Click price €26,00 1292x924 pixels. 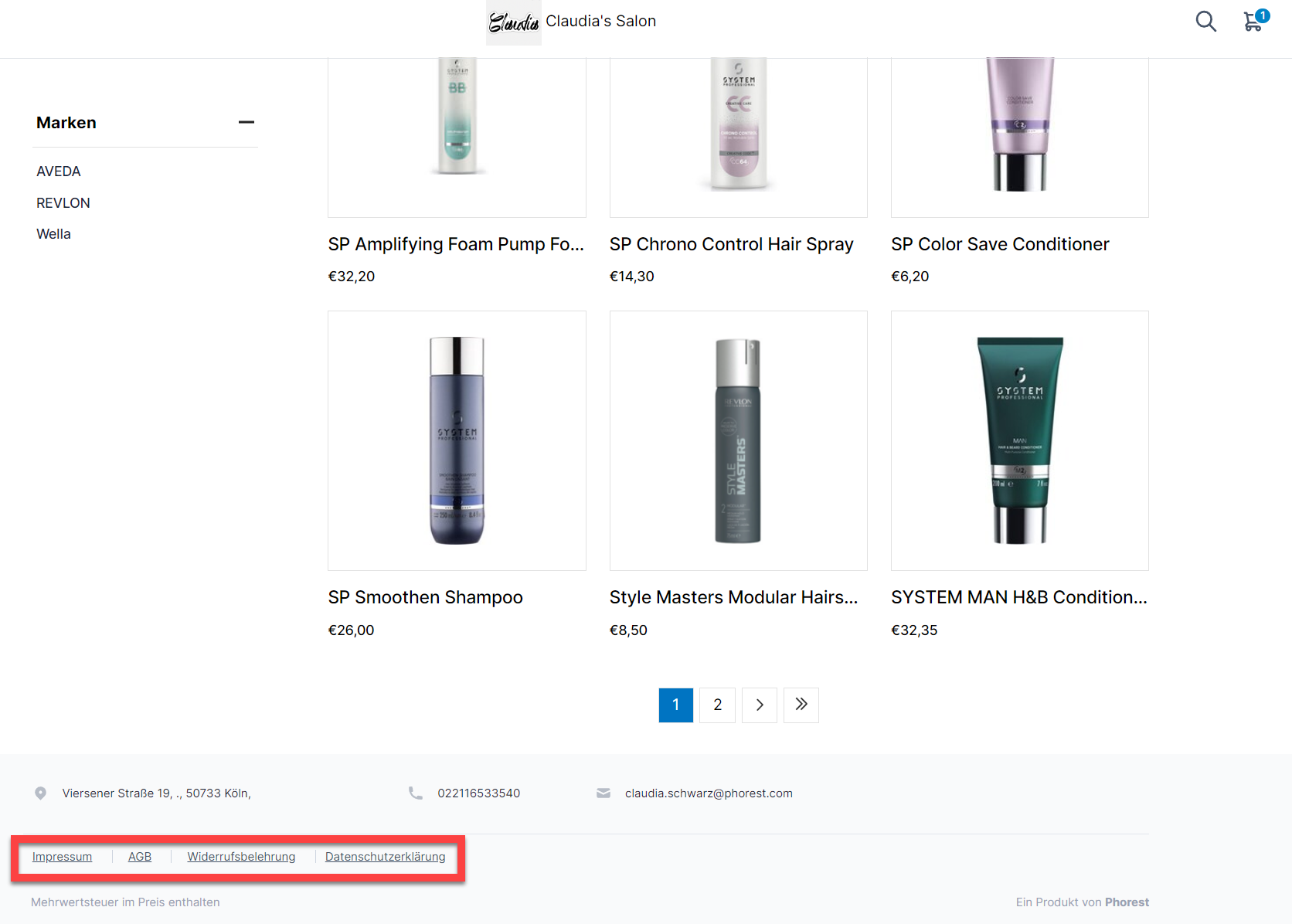(351, 630)
